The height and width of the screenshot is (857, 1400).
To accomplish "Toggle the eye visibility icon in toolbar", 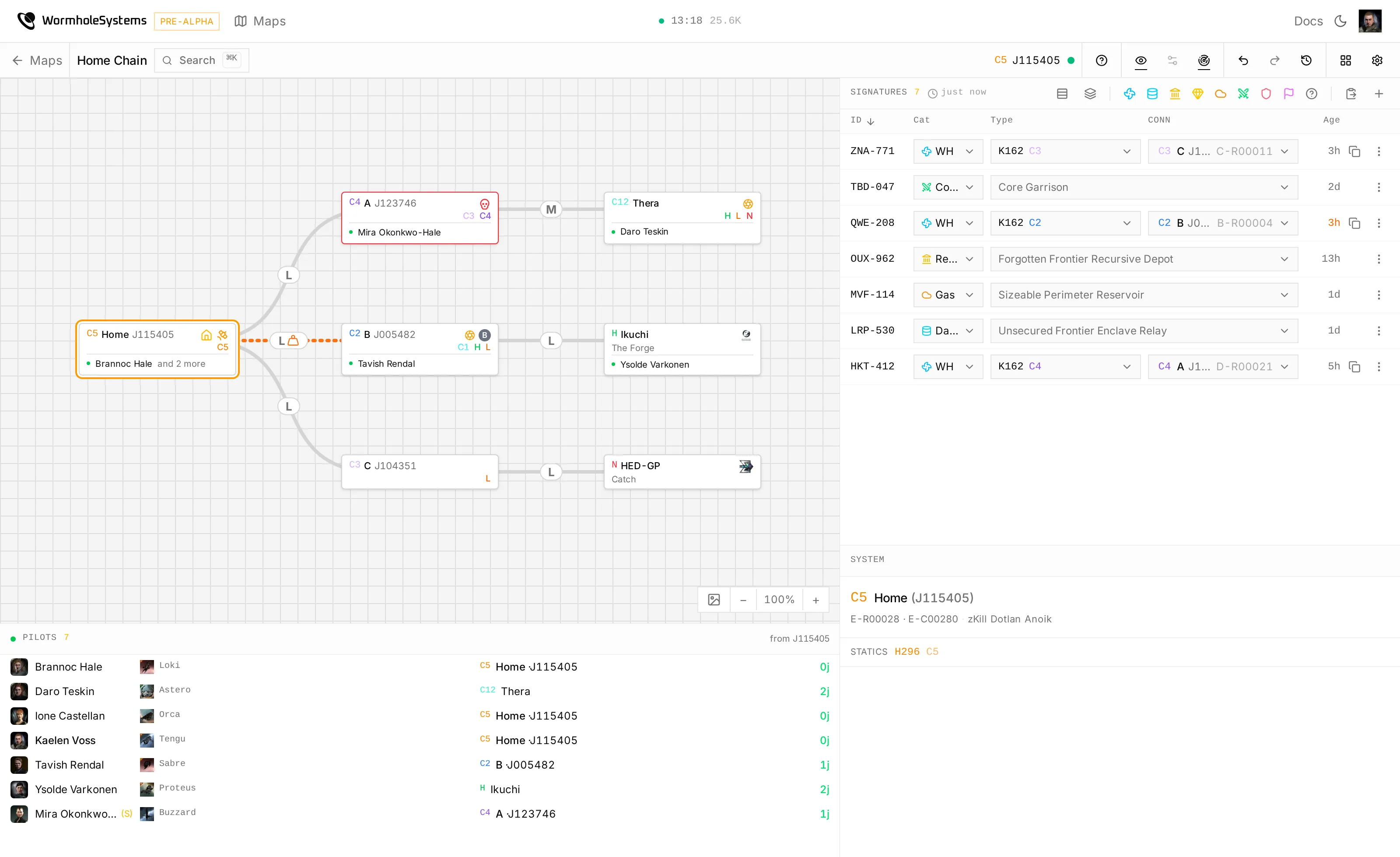I will pos(1140,60).
